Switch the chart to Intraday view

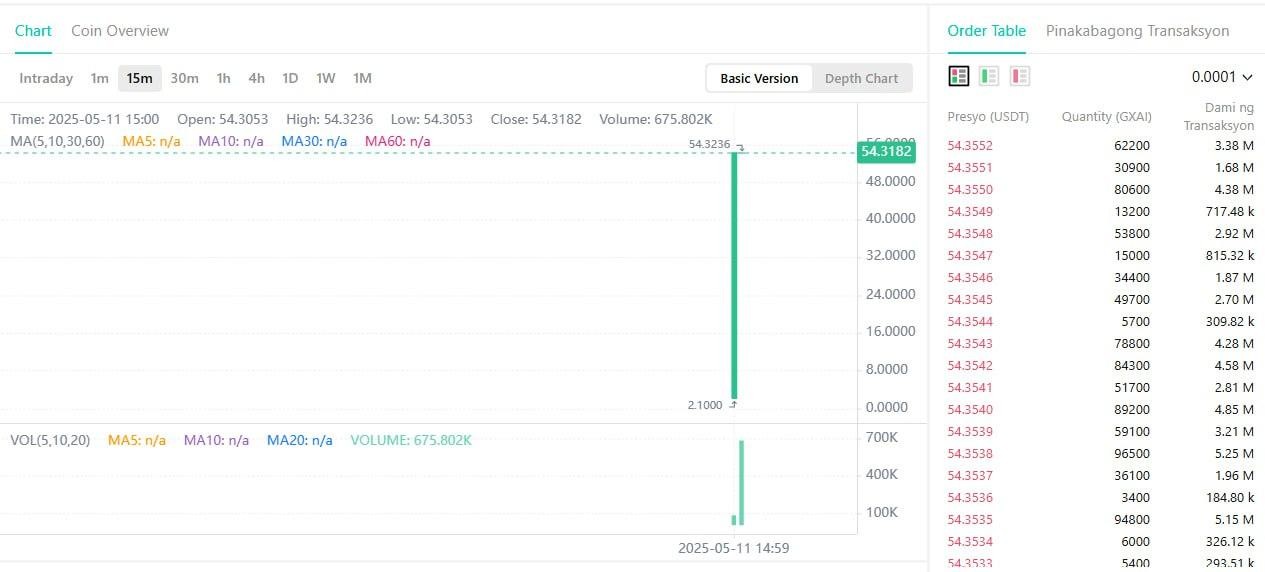coord(46,78)
